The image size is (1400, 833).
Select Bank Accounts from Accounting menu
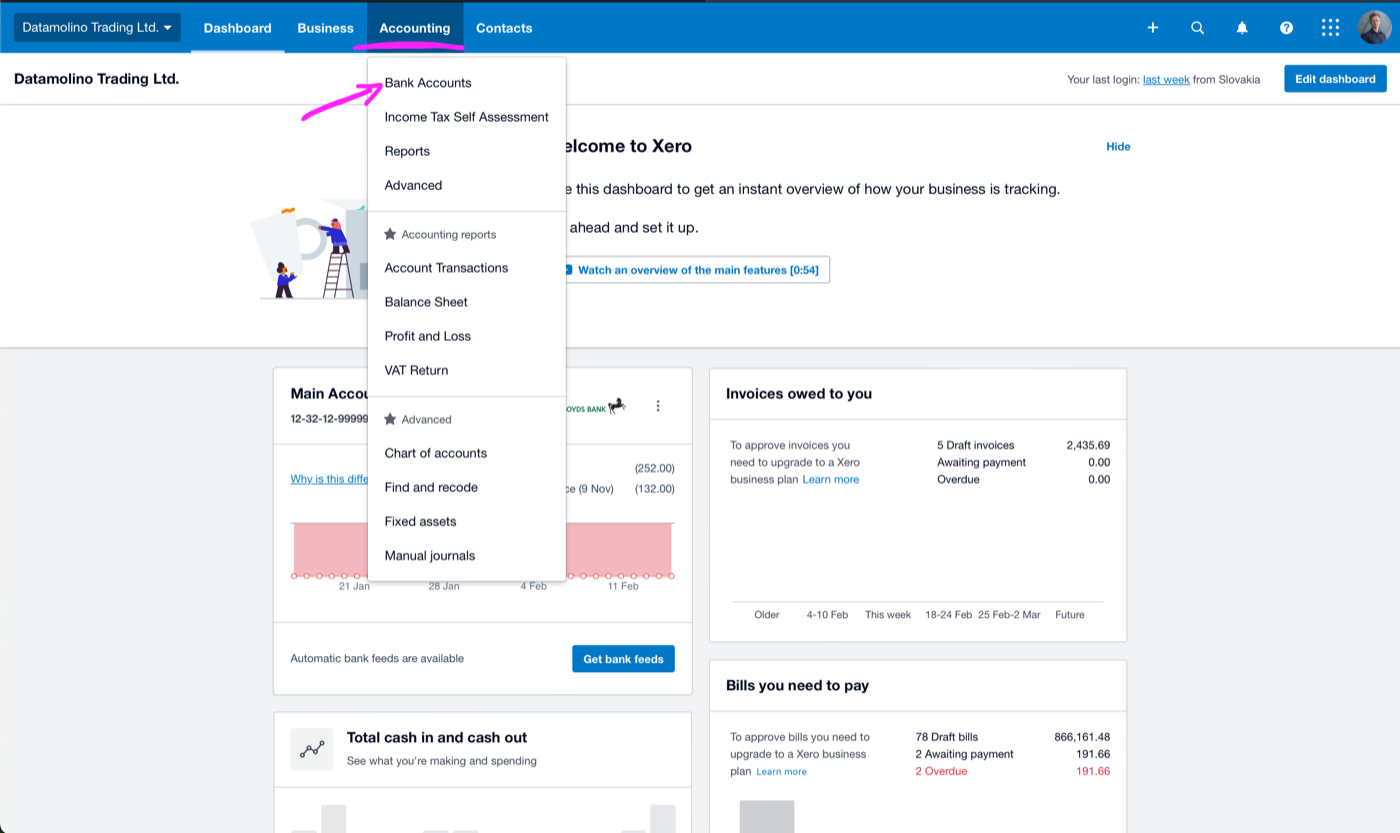click(428, 83)
